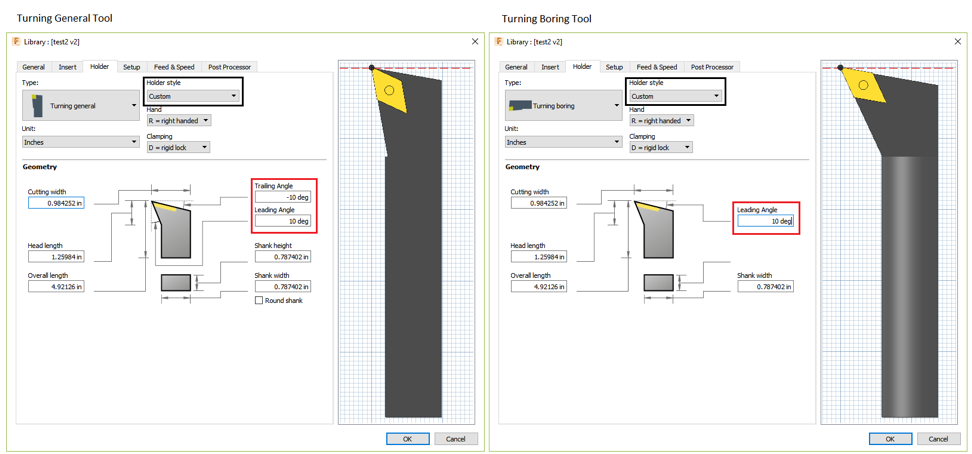972x454 pixels.
Task: Click Cutting width field in Turning Boring dialog
Action: click(539, 203)
